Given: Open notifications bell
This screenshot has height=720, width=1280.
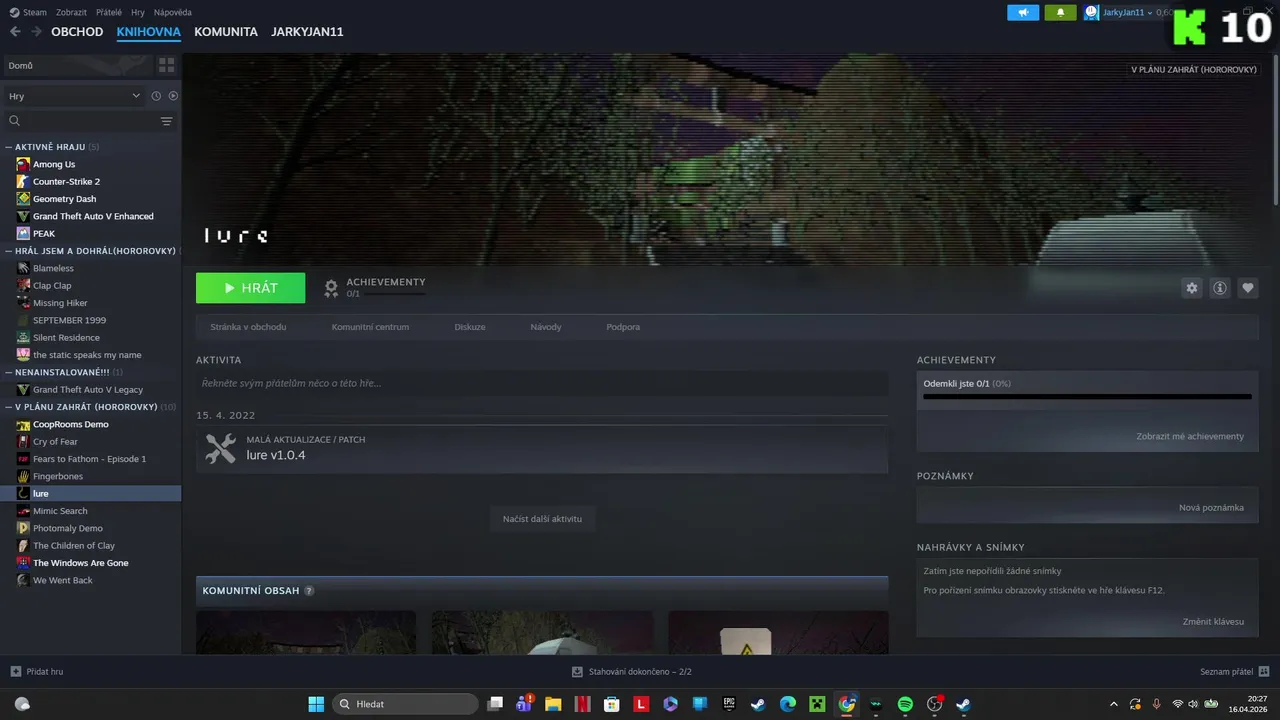Looking at the screenshot, I should click(1060, 12).
